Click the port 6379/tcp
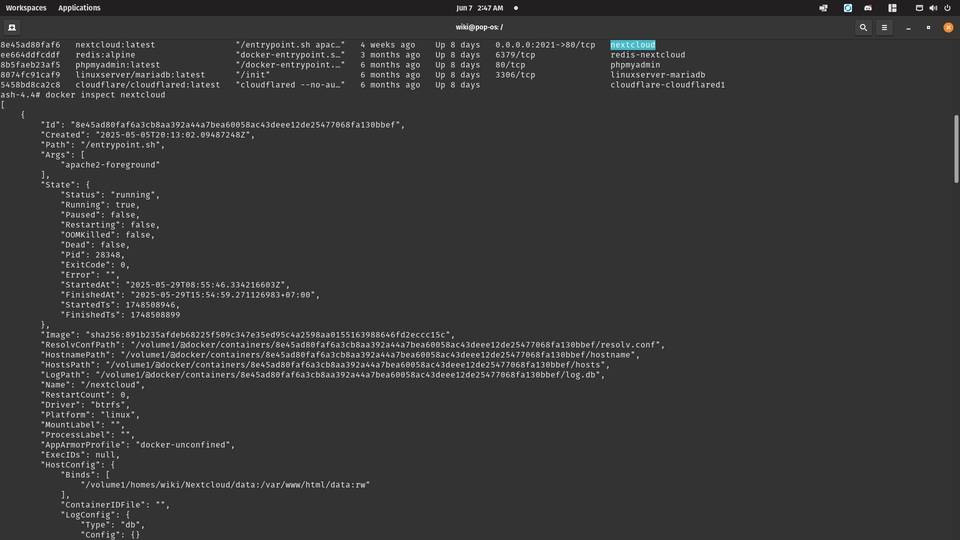Viewport: 960px width, 540px height. tap(515, 54)
